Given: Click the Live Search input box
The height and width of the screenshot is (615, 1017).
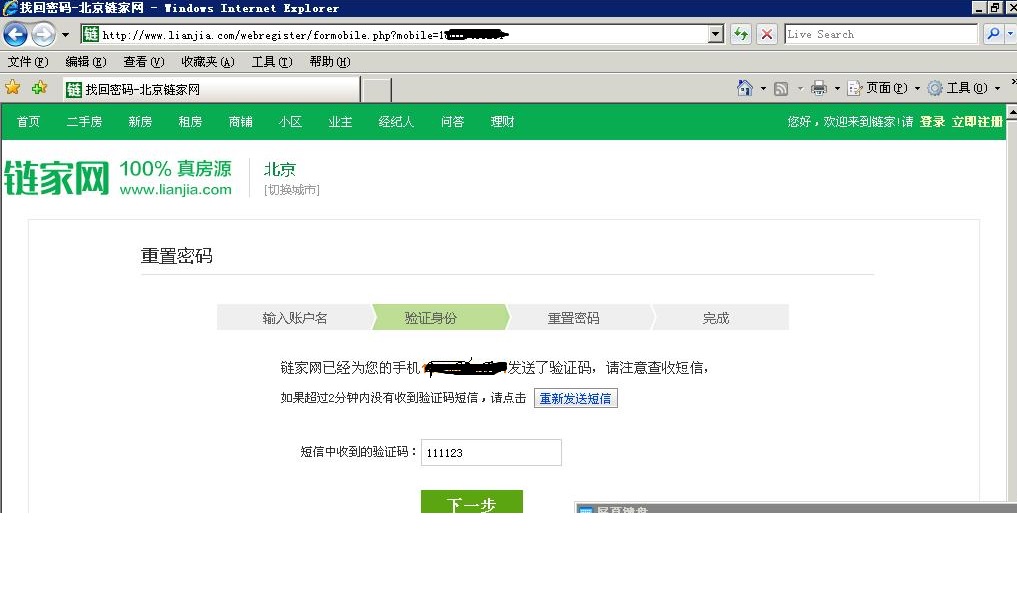Looking at the screenshot, I should tap(881, 34).
